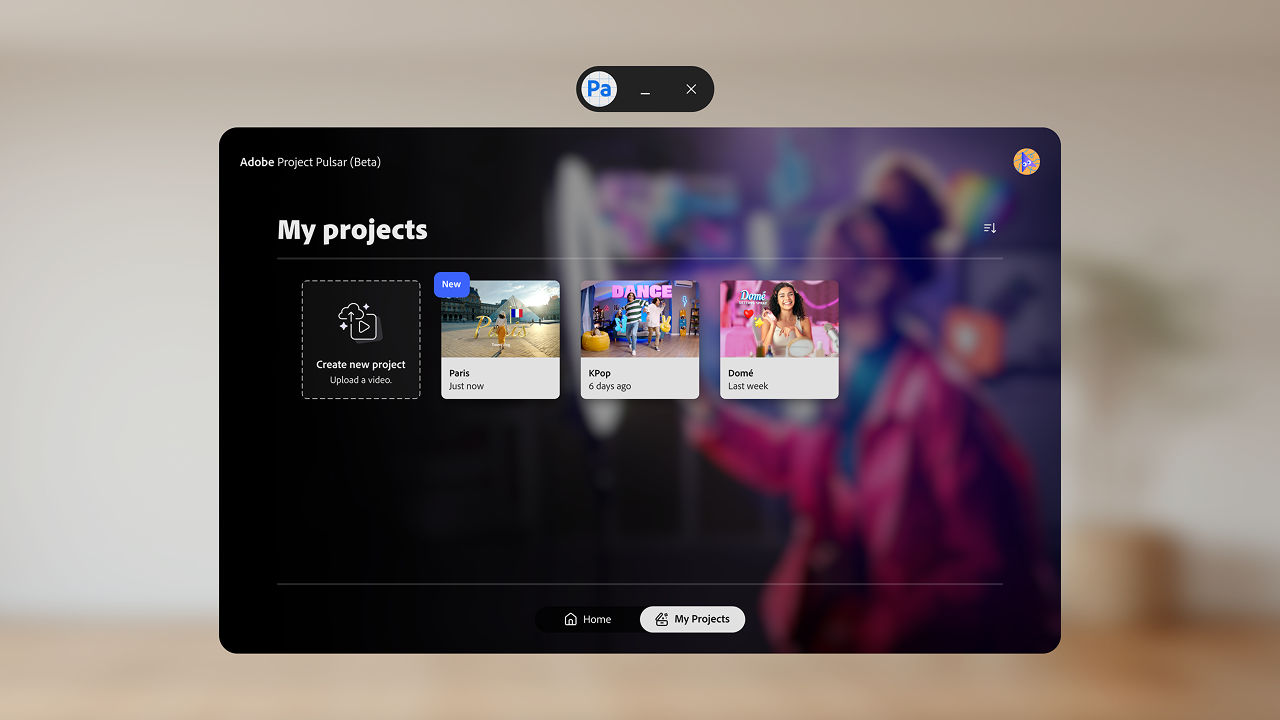Select the My Projects tab
This screenshot has height=720, width=1280.
coord(692,619)
